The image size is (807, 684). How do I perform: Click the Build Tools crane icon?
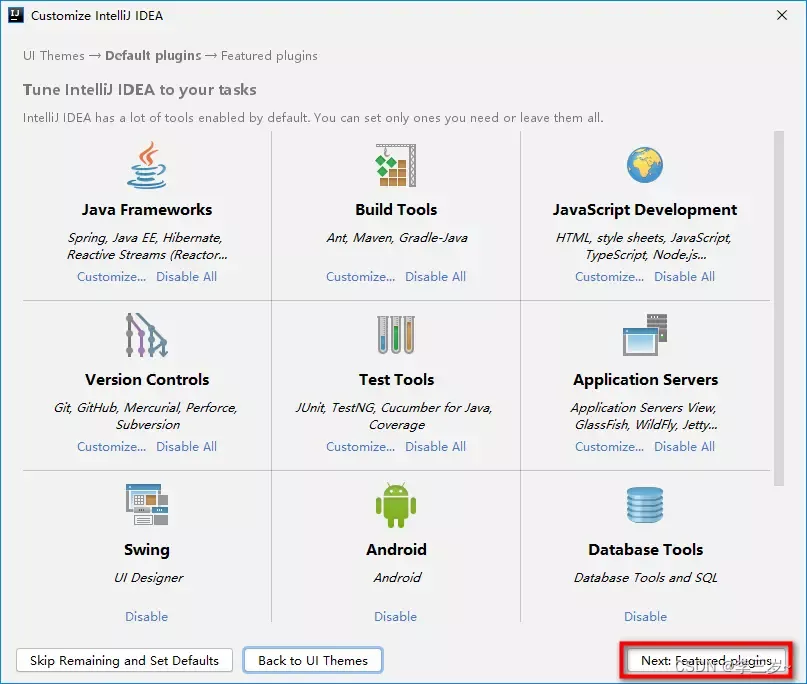396,165
